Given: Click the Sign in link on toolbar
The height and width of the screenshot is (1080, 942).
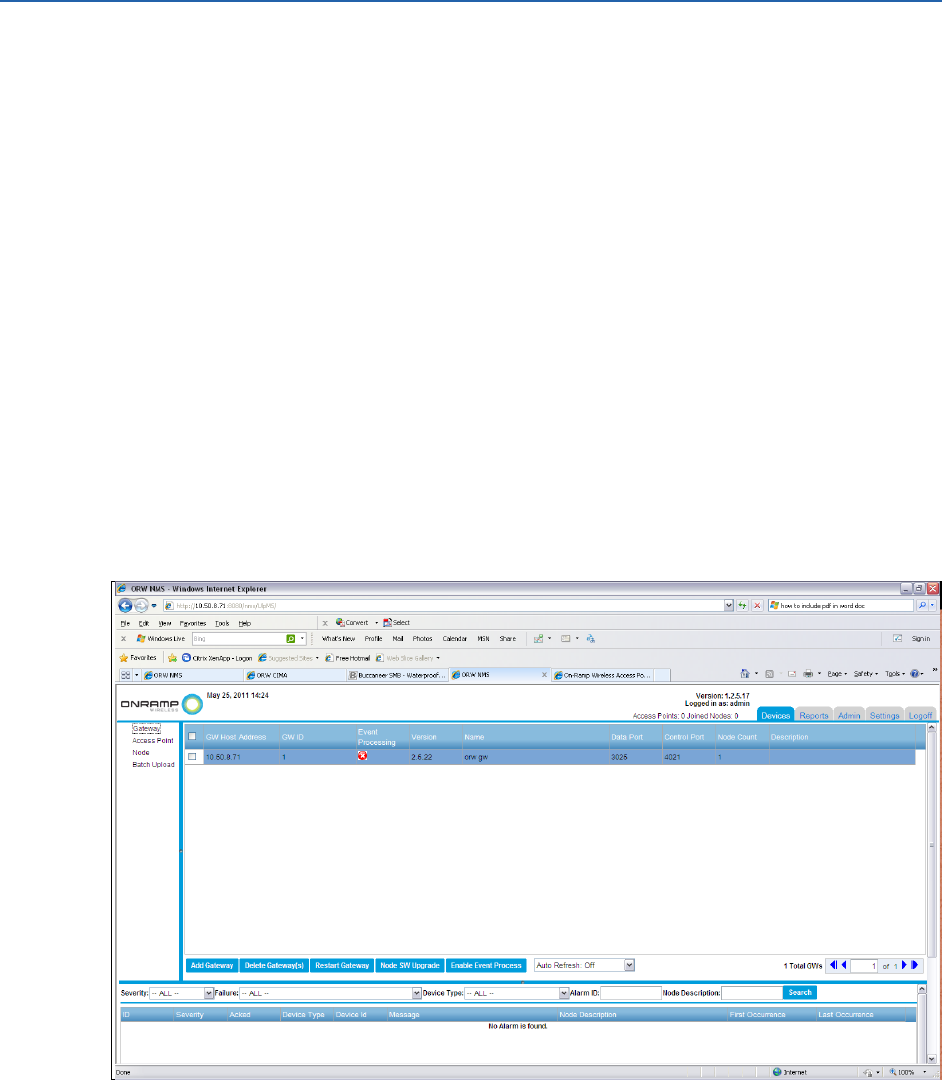Looking at the screenshot, I should 921,638.
